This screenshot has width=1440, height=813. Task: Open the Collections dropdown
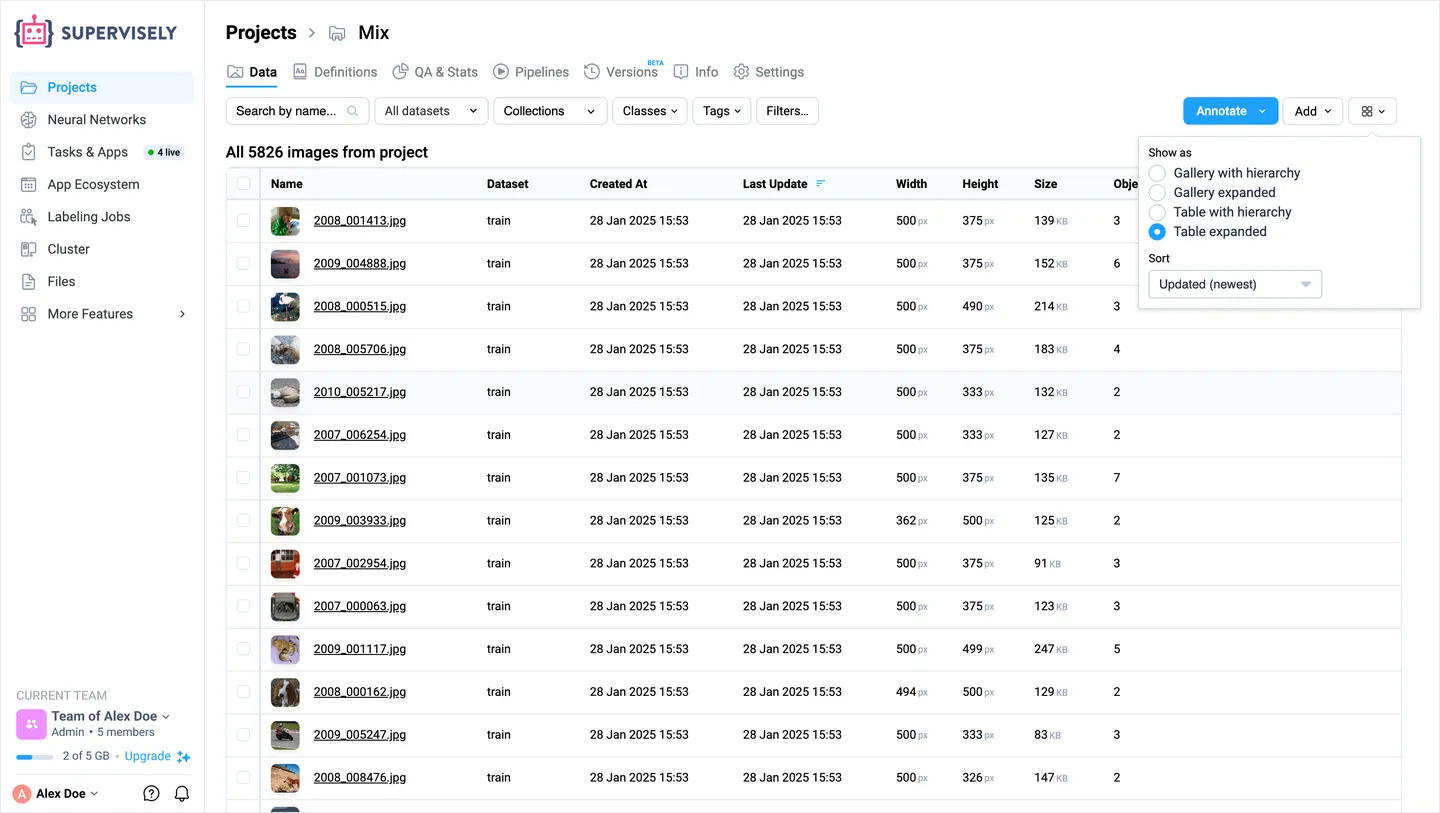click(x=550, y=111)
